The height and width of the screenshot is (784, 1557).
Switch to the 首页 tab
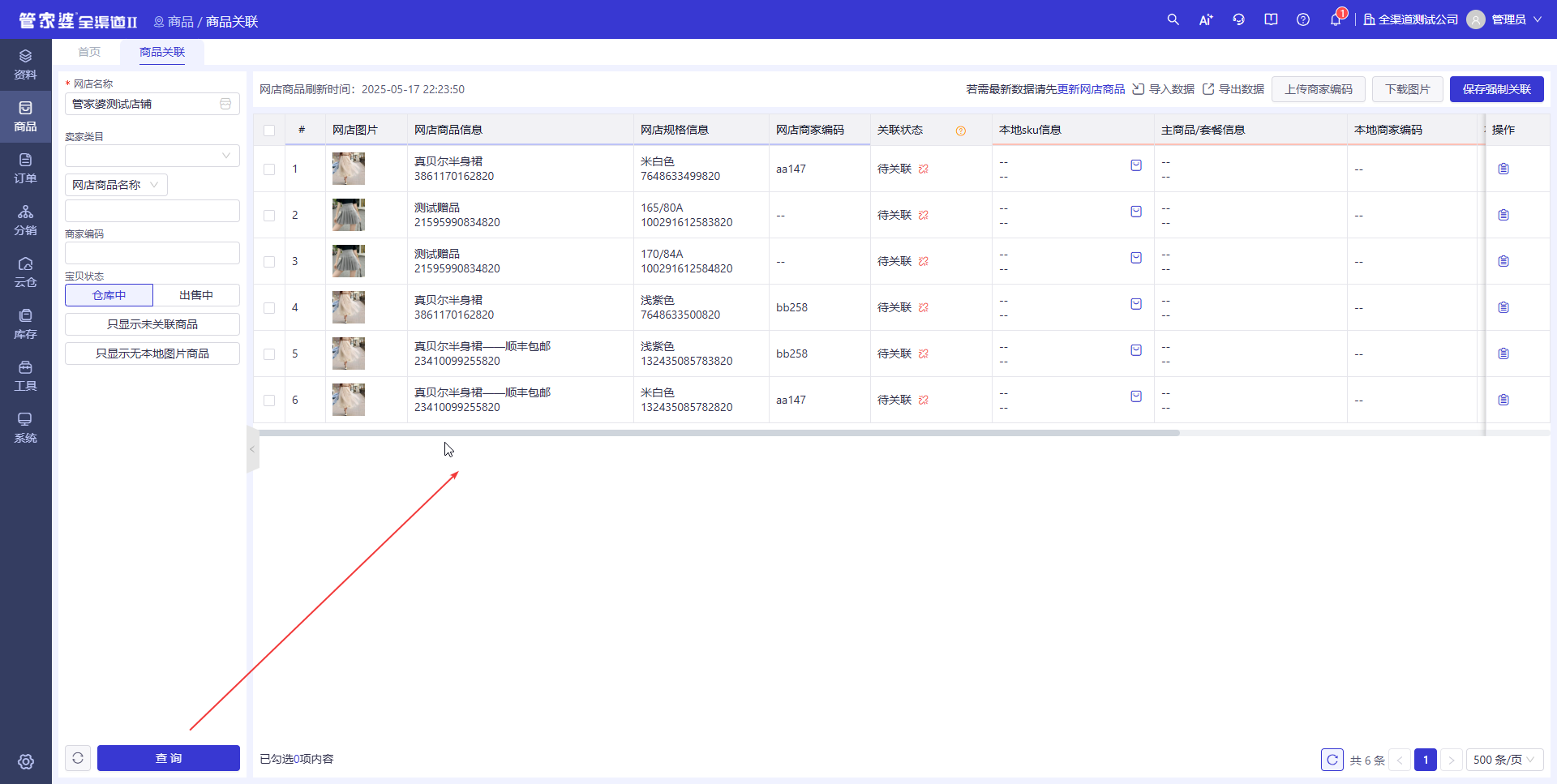pyautogui.click(x=89, y=52)
